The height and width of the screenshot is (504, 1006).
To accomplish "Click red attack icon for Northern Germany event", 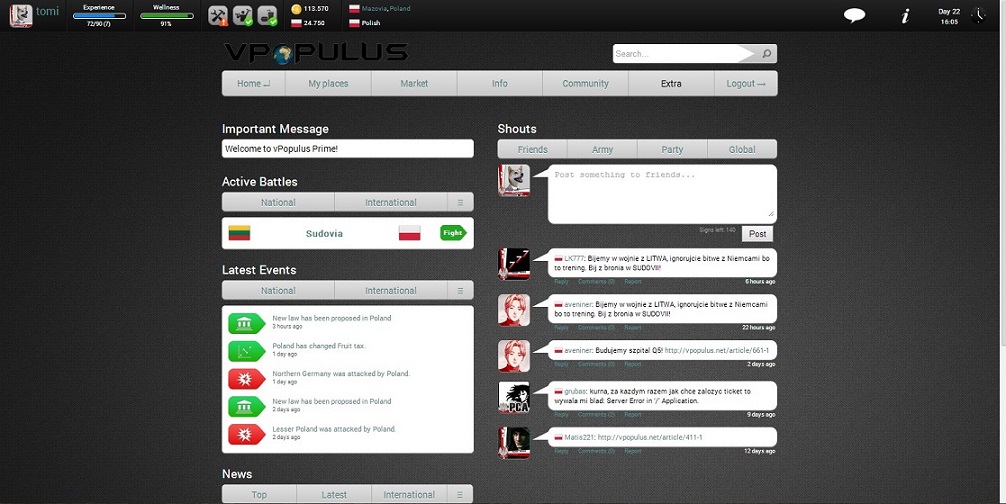I will (246, 378).
